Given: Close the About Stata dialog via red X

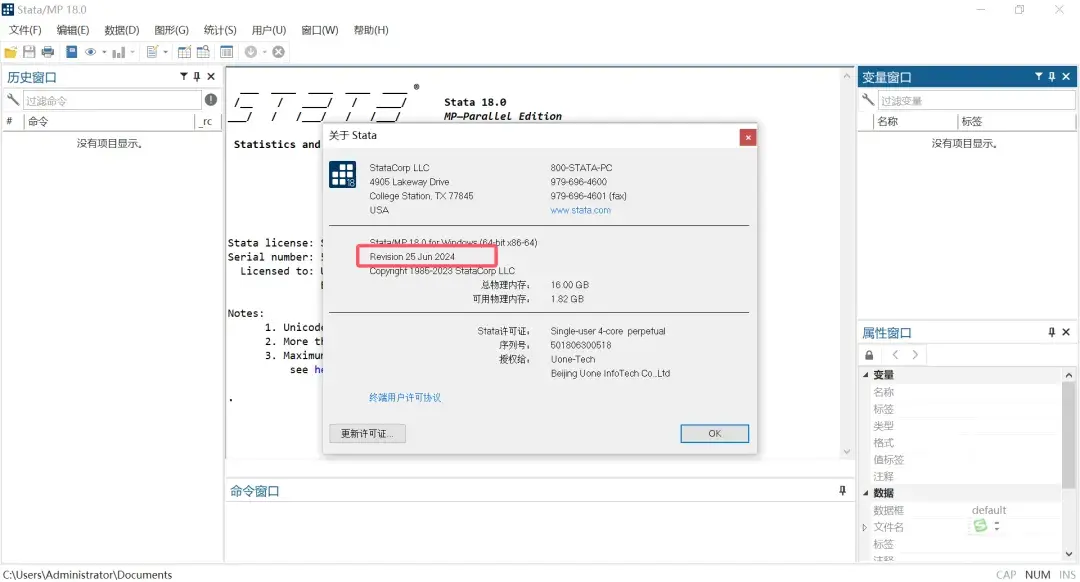Looking at the screenshot, I should click(x=748, y=137).
